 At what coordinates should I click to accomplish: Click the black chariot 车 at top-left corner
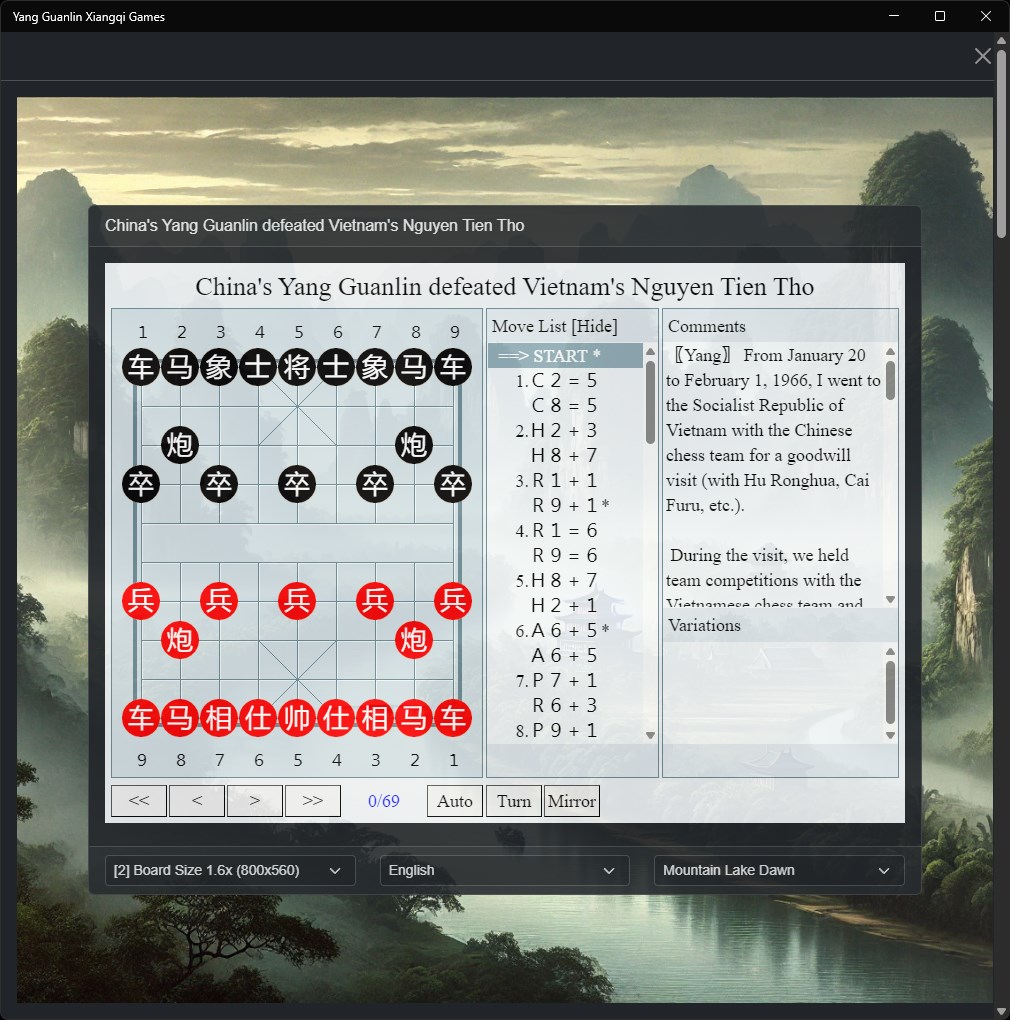coord(141,367)
